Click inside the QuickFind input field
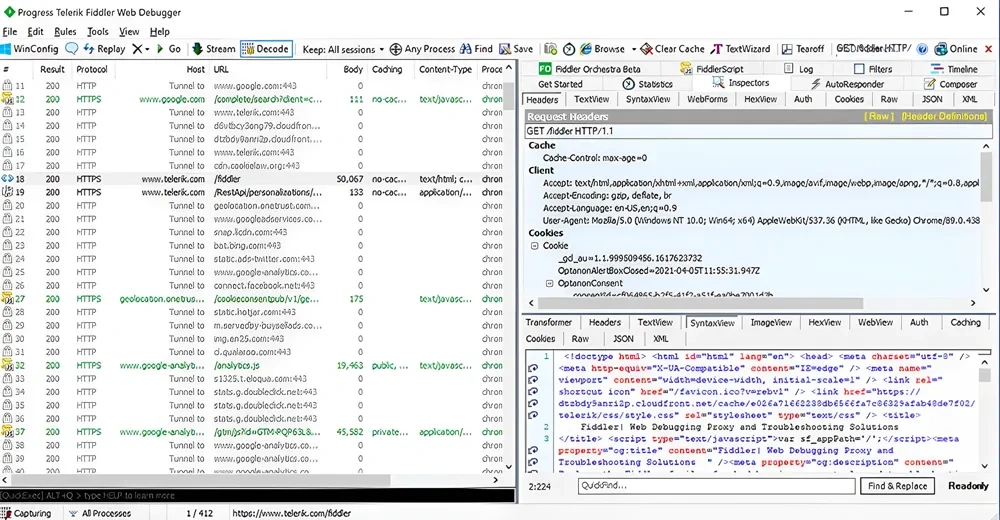 pyautogui.click(x=716, y=486)
